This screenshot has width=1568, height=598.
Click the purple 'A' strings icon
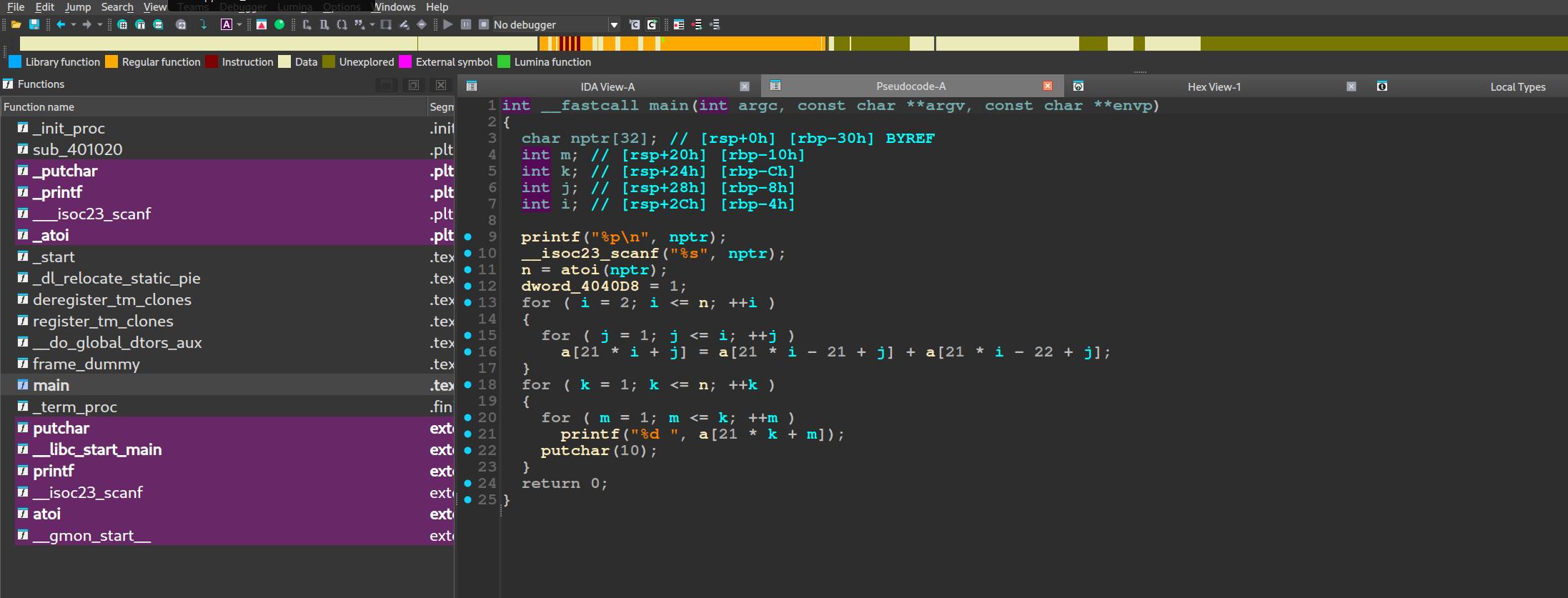[x=227, y=24]
